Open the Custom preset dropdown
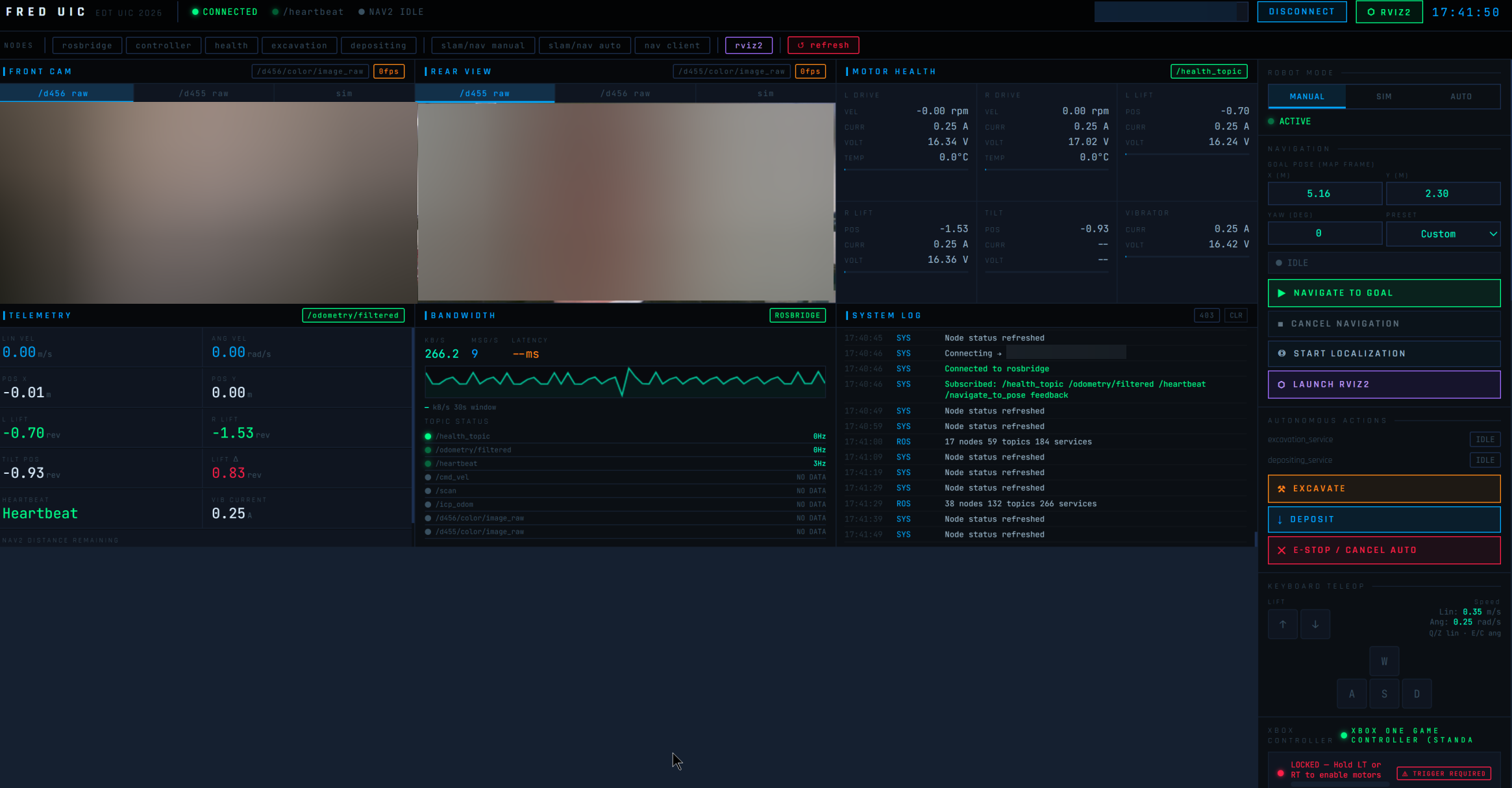This screenshot has width=1512, height=788. [x=1443, y=234]
